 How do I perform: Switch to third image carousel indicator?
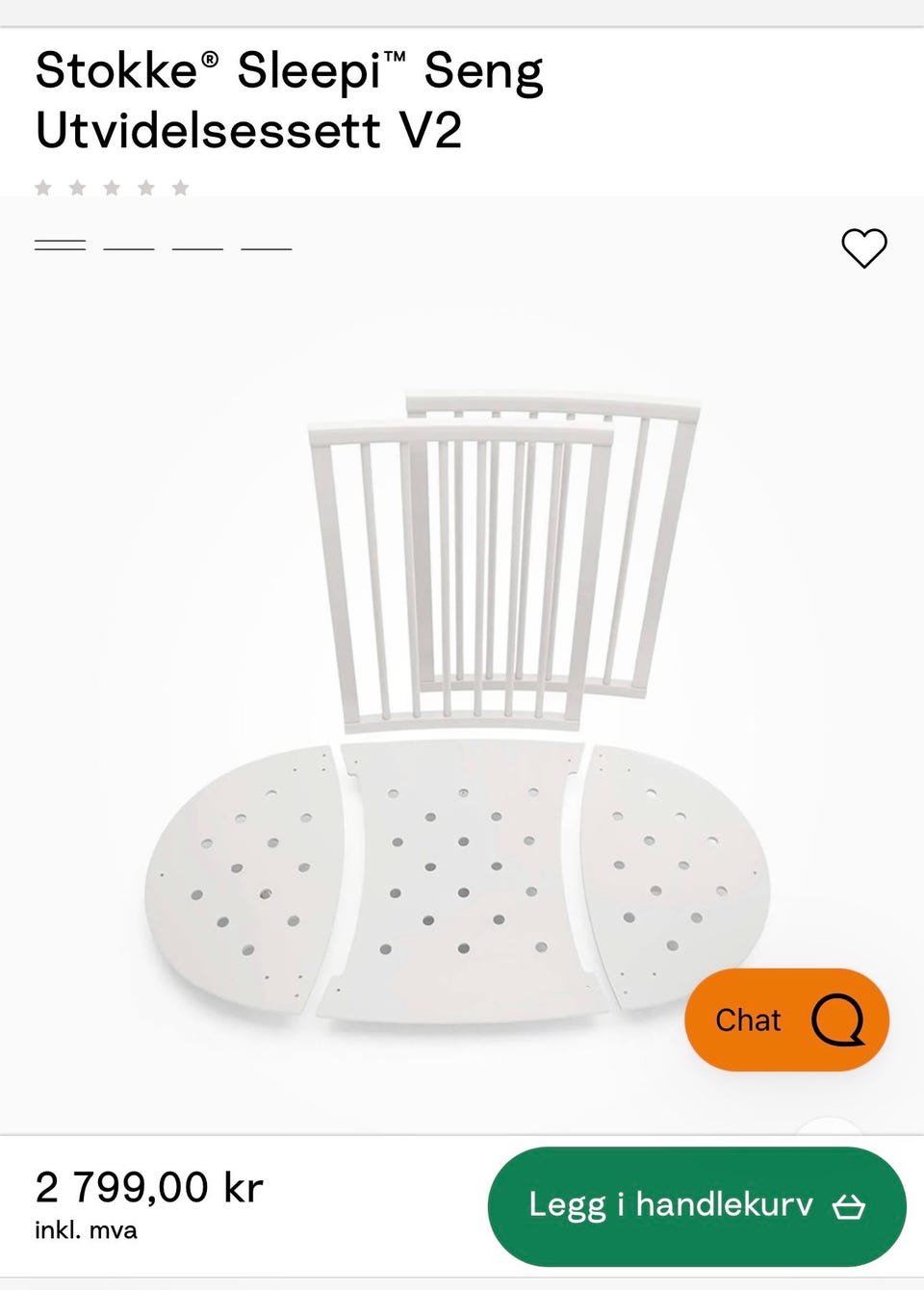[197, 248]
